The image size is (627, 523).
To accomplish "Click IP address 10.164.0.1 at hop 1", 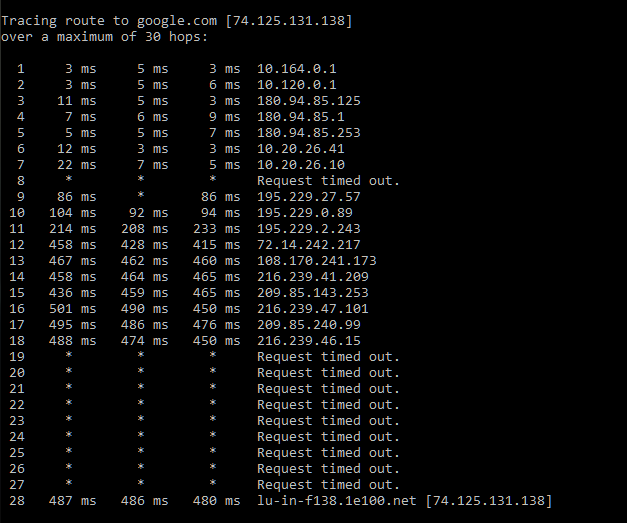I will point(297,69).
